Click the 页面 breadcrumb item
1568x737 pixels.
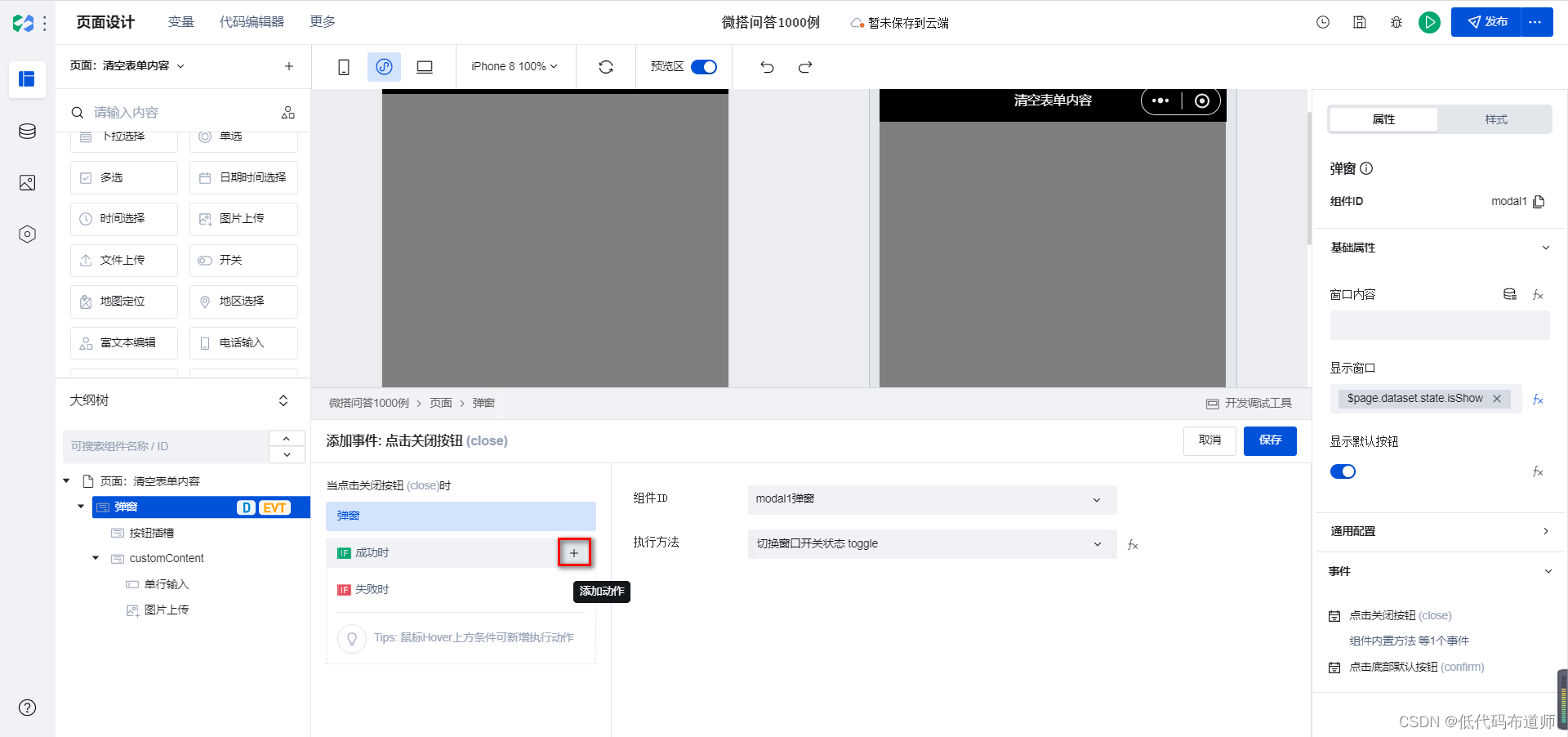[x=441, y=404]
